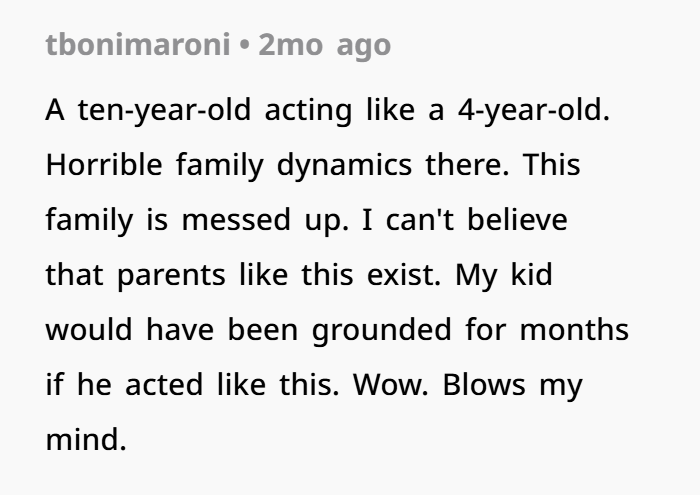
Task: Click the word "messed" in the comment
Action: click(x=236, y=220)
